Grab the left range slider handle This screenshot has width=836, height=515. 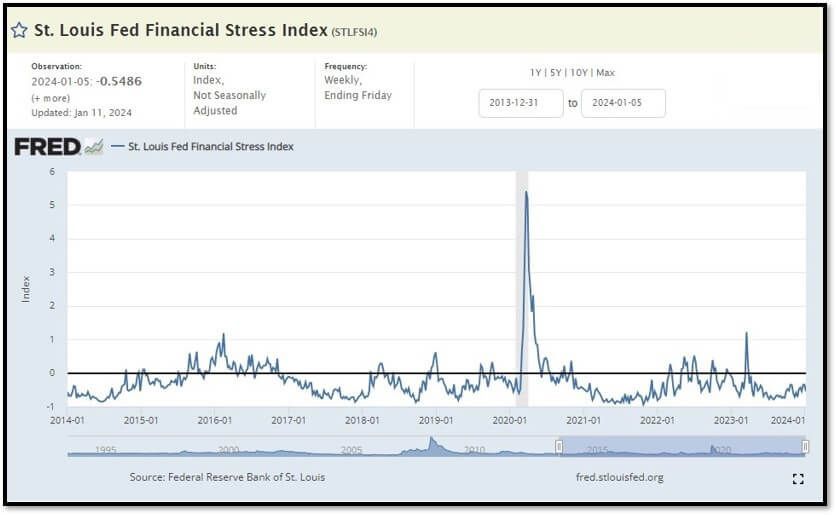pyautogui.click(x=559, y=446)
